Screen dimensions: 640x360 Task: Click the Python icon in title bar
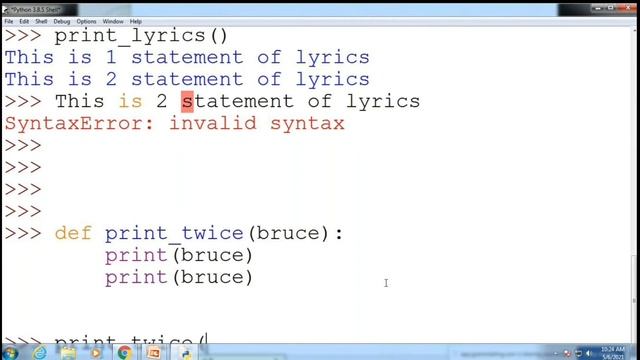pos(5,9)
